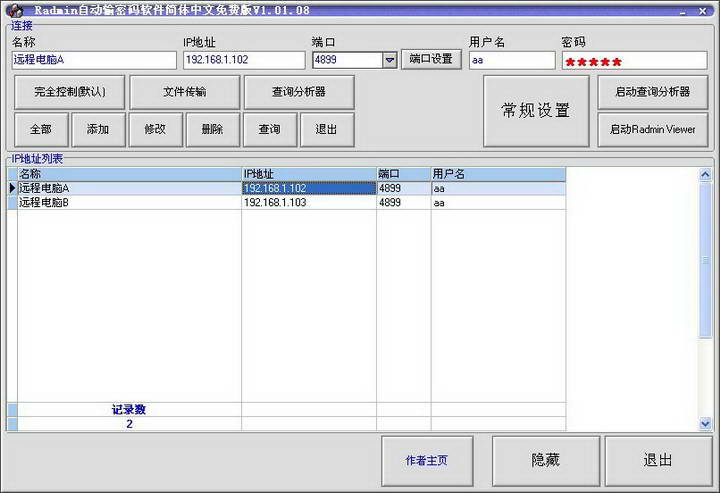Click the IP地址 column header in list

pos(309,174)
